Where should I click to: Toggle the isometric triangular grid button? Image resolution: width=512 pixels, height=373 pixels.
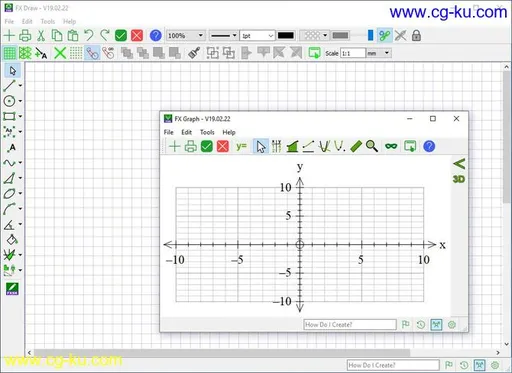click(25, 53)
